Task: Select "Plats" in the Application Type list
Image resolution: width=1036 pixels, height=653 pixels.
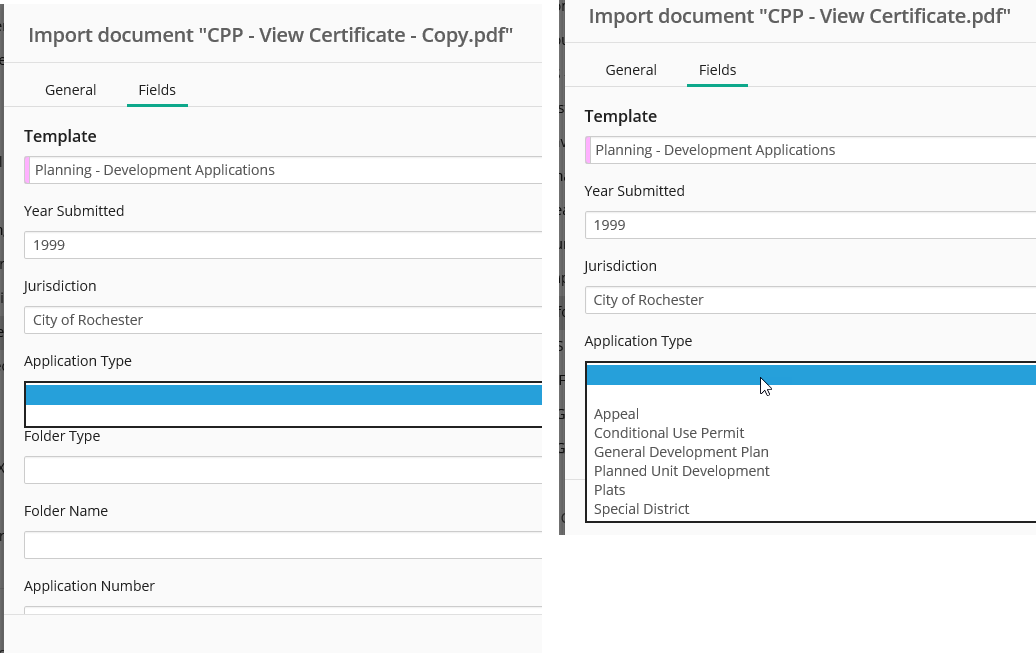Action: coord(610,490)
